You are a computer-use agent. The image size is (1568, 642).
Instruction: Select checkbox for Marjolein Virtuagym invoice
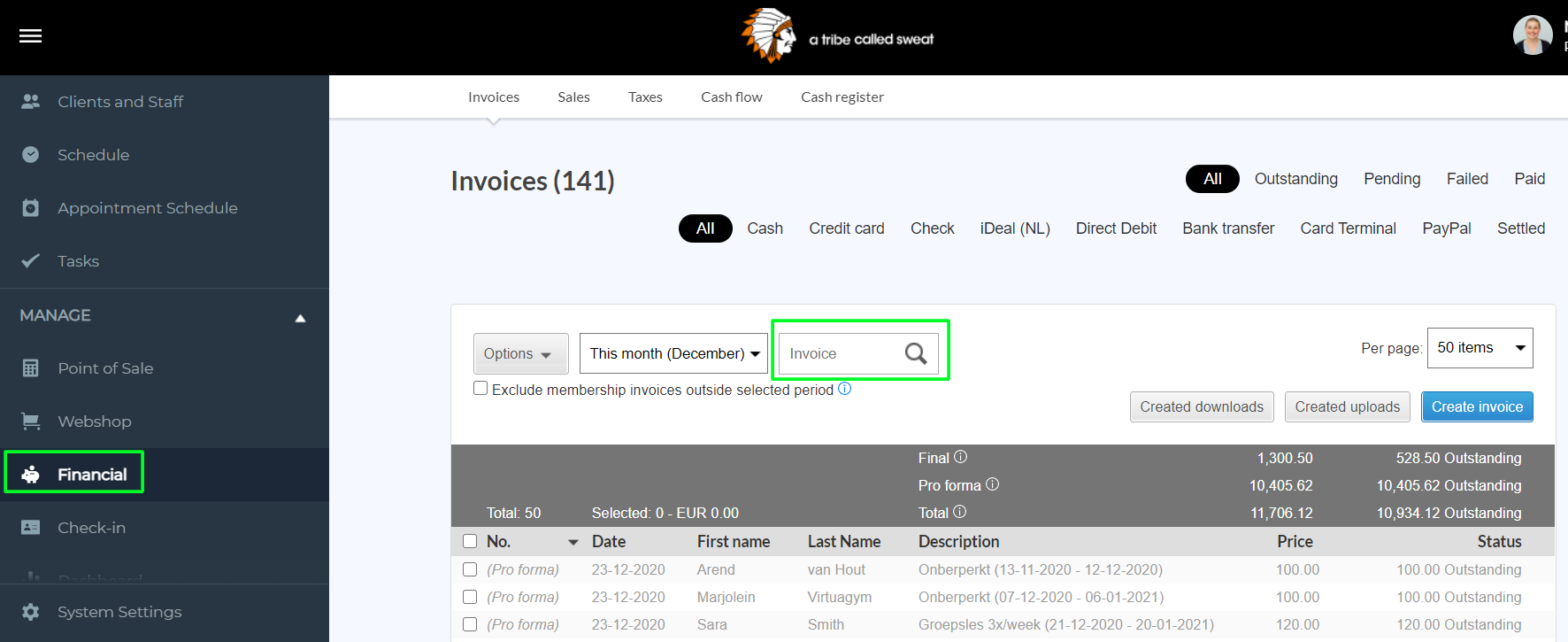tap(470, 597)
